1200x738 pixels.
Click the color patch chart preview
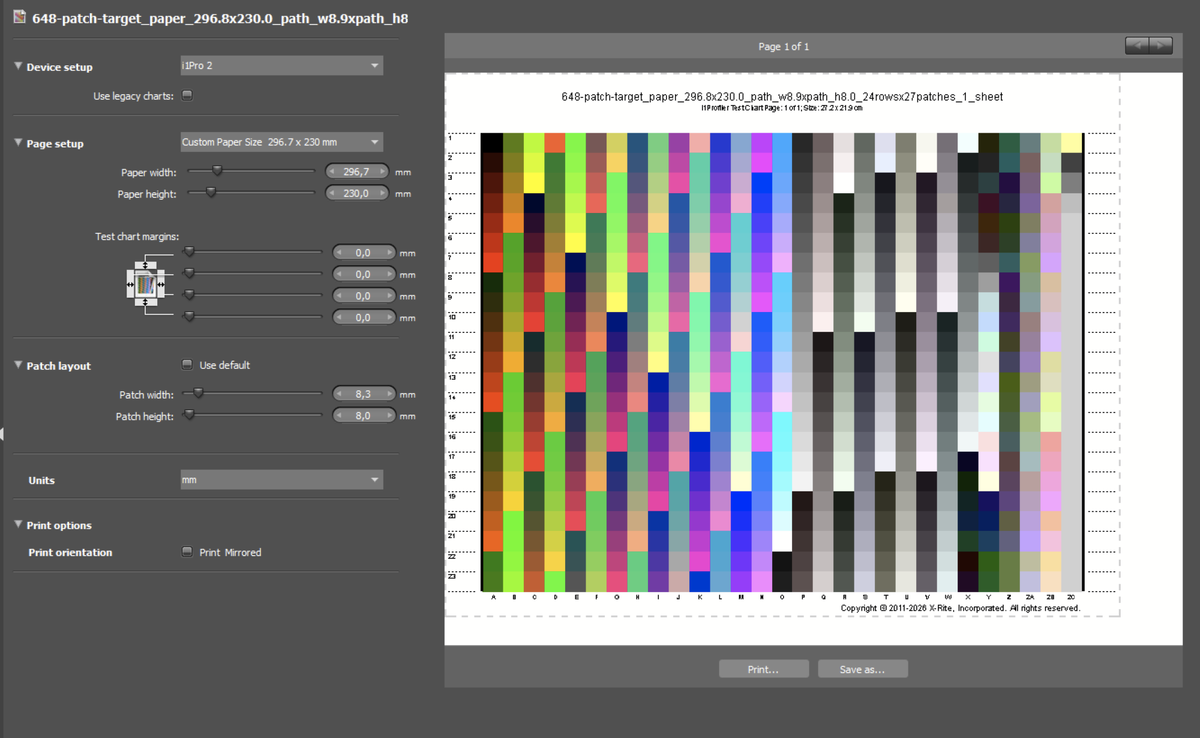coord(782,361)
